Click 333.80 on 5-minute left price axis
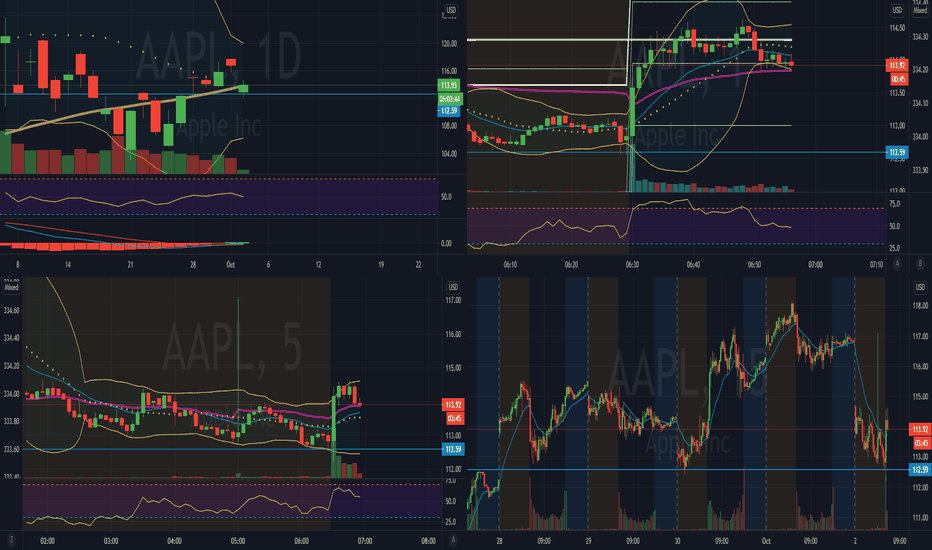Image resolution: width=932 pixels, height=550 pixels. pos(11,421)
